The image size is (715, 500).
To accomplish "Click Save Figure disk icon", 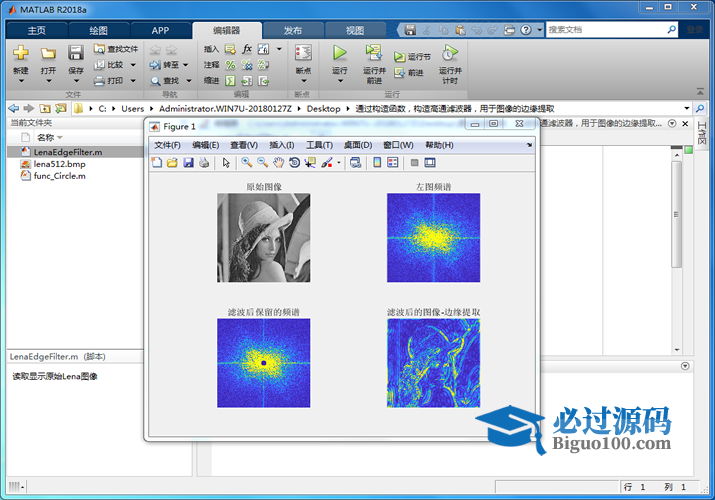I will tap(188, 162).
